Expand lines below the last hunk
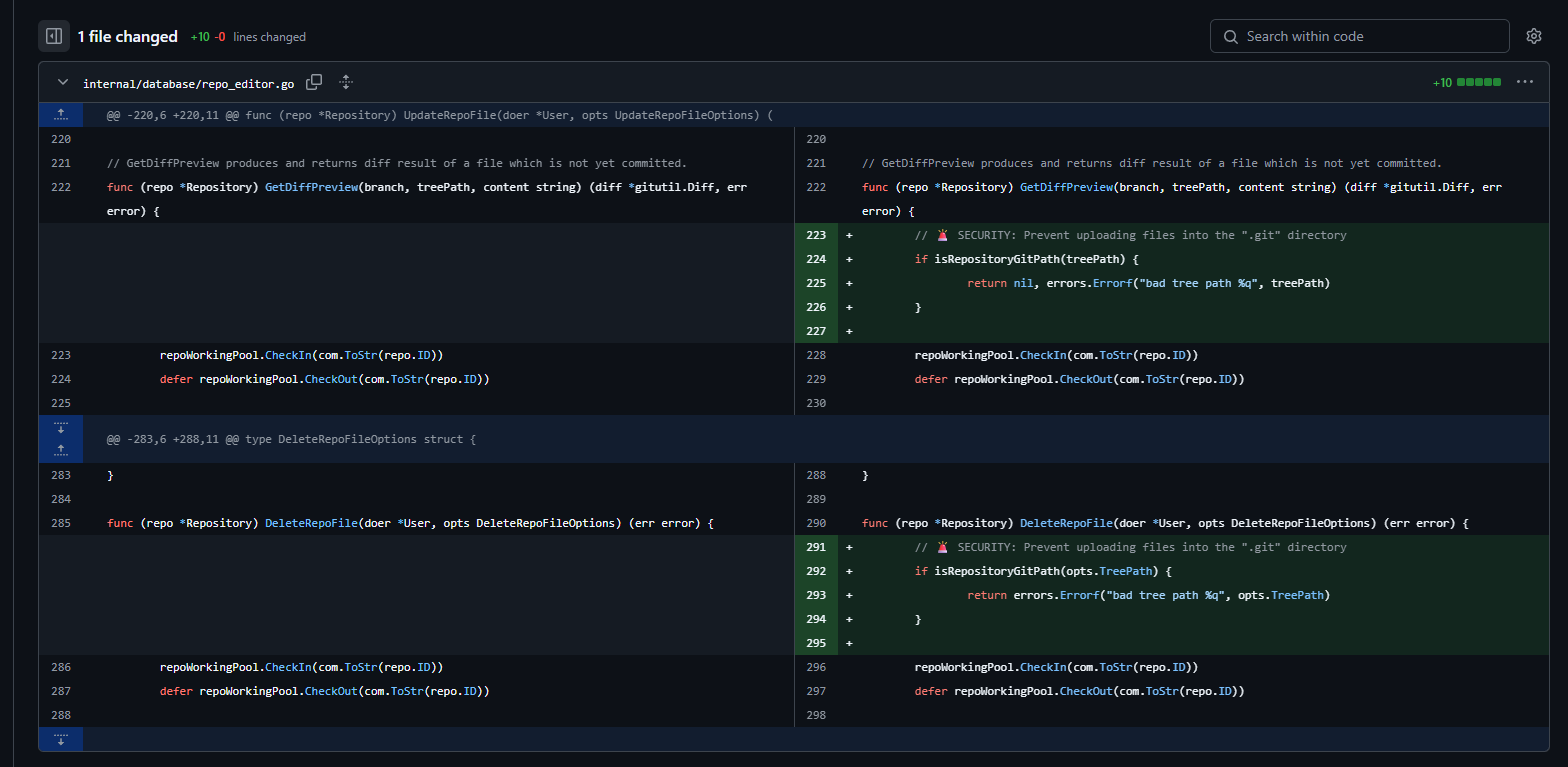 (x=61, y=740)
